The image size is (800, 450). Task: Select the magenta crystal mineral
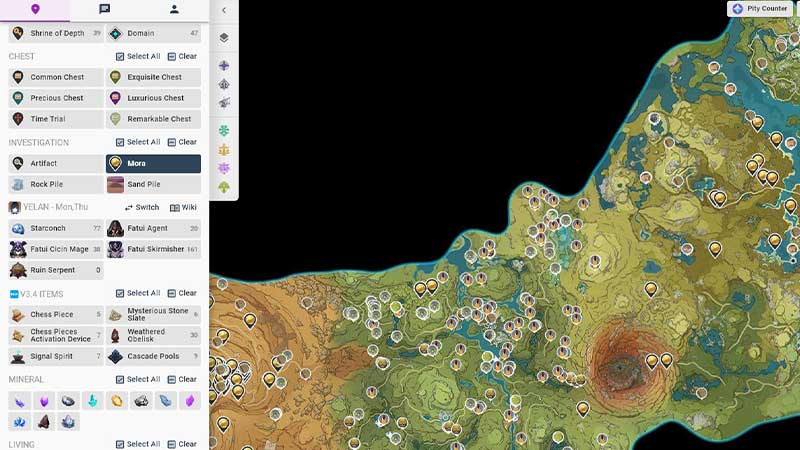point(190,401)
